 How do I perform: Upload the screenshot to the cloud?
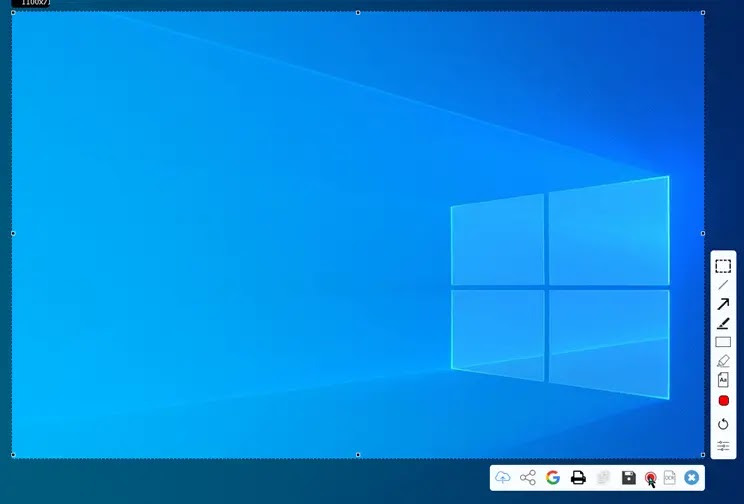click(x=502, y=477)
